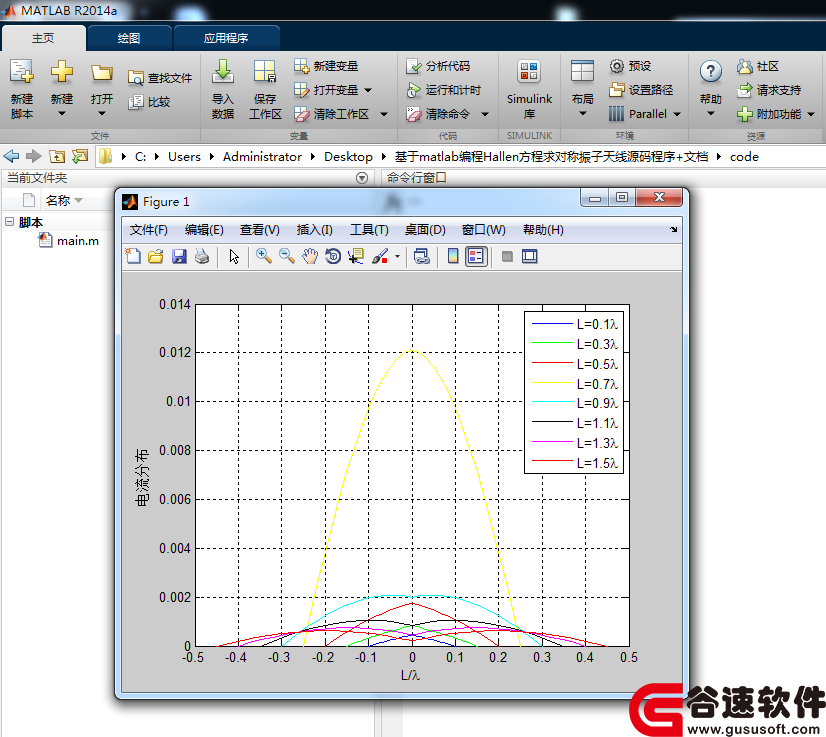Open 查看(V) menu in Figure 1

pyautogui.click(x=260, y=230)
